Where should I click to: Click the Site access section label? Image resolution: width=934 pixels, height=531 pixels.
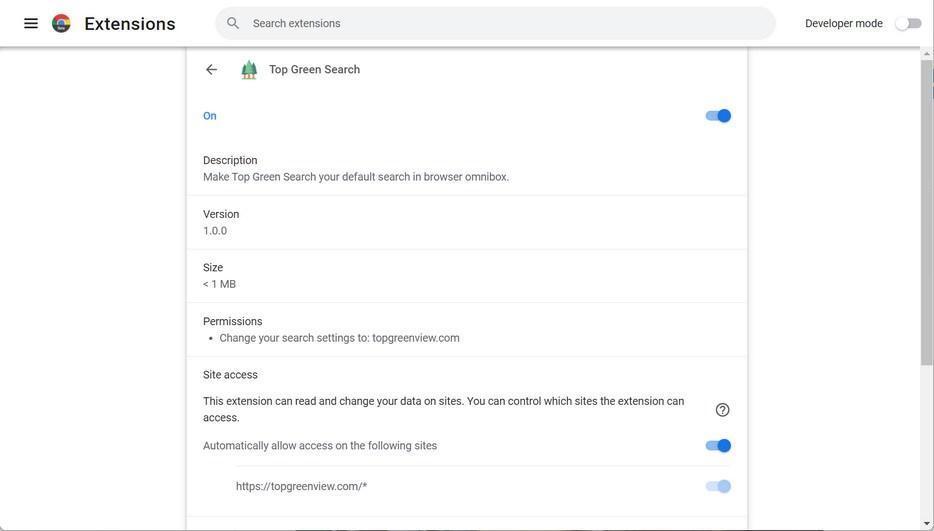[x=230, y=375]
